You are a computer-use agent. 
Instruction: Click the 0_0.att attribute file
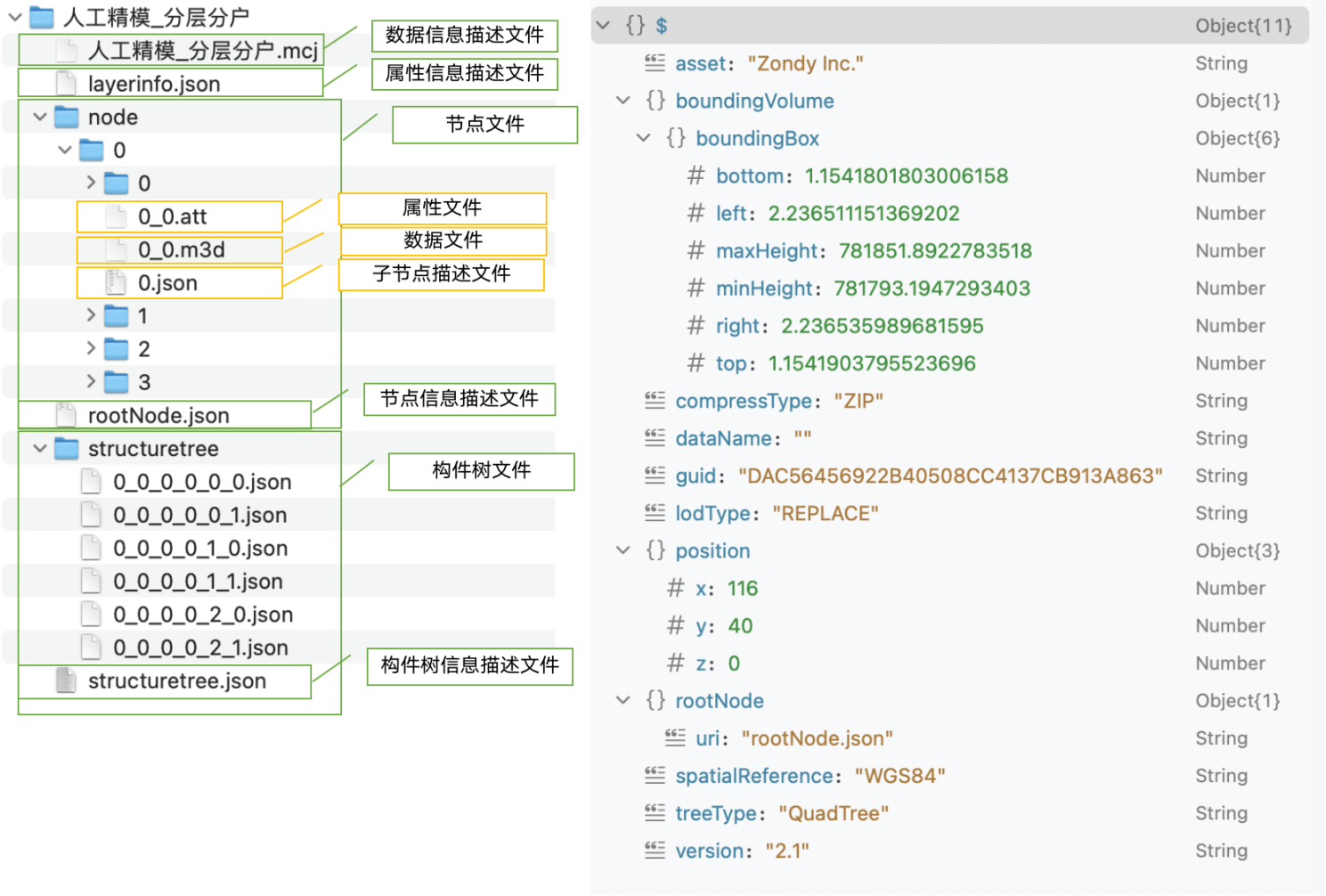pos(172,217)
